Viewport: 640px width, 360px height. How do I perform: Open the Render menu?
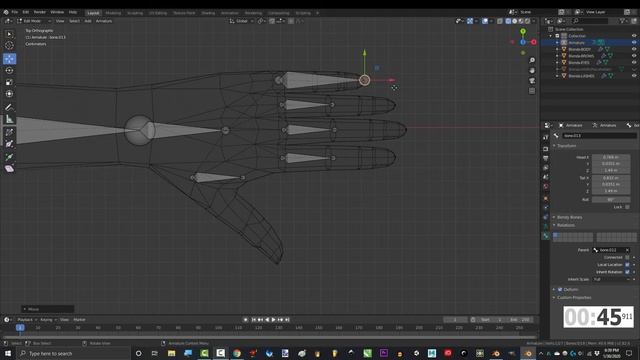[40, 12]
